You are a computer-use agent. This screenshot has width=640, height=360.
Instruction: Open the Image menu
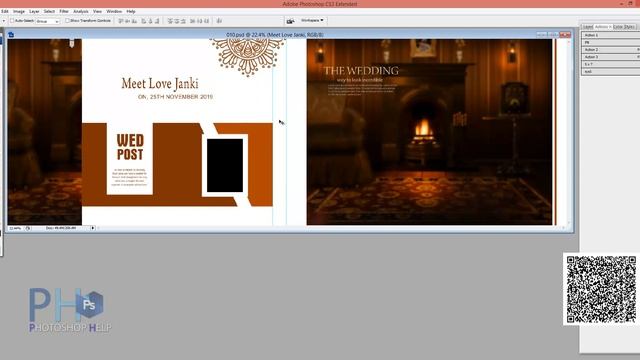point(19,11)
